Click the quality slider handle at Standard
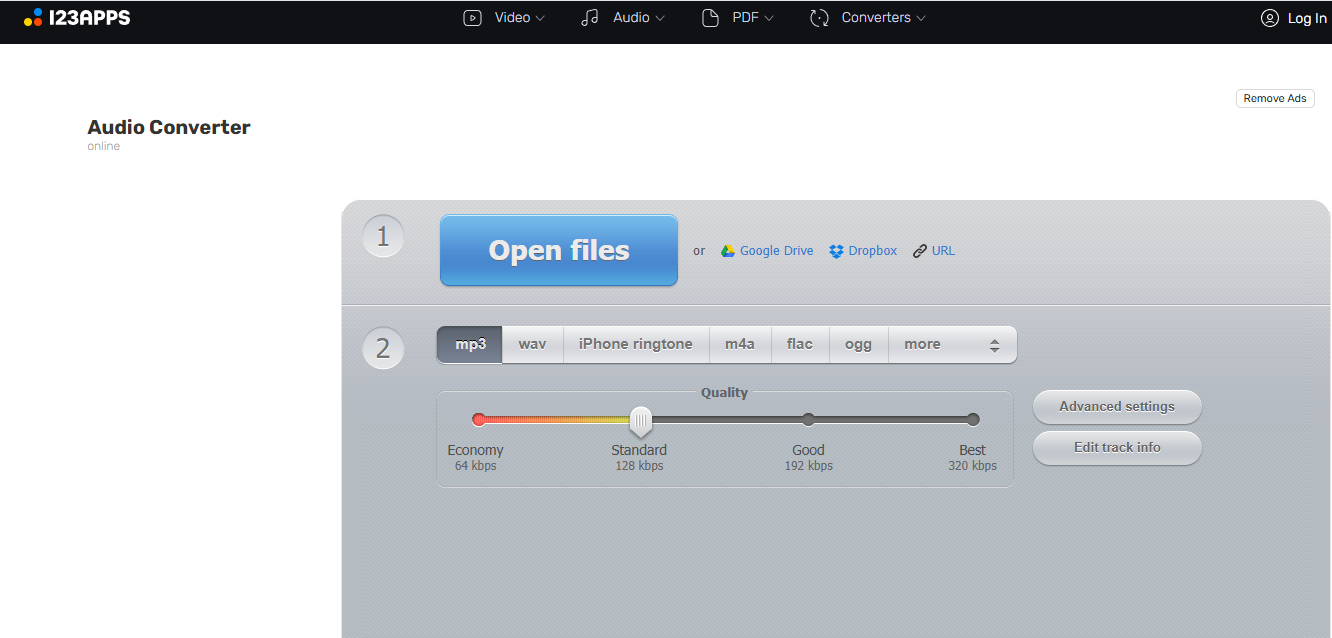The image size is (1332, 638). (x=641, y=421)
